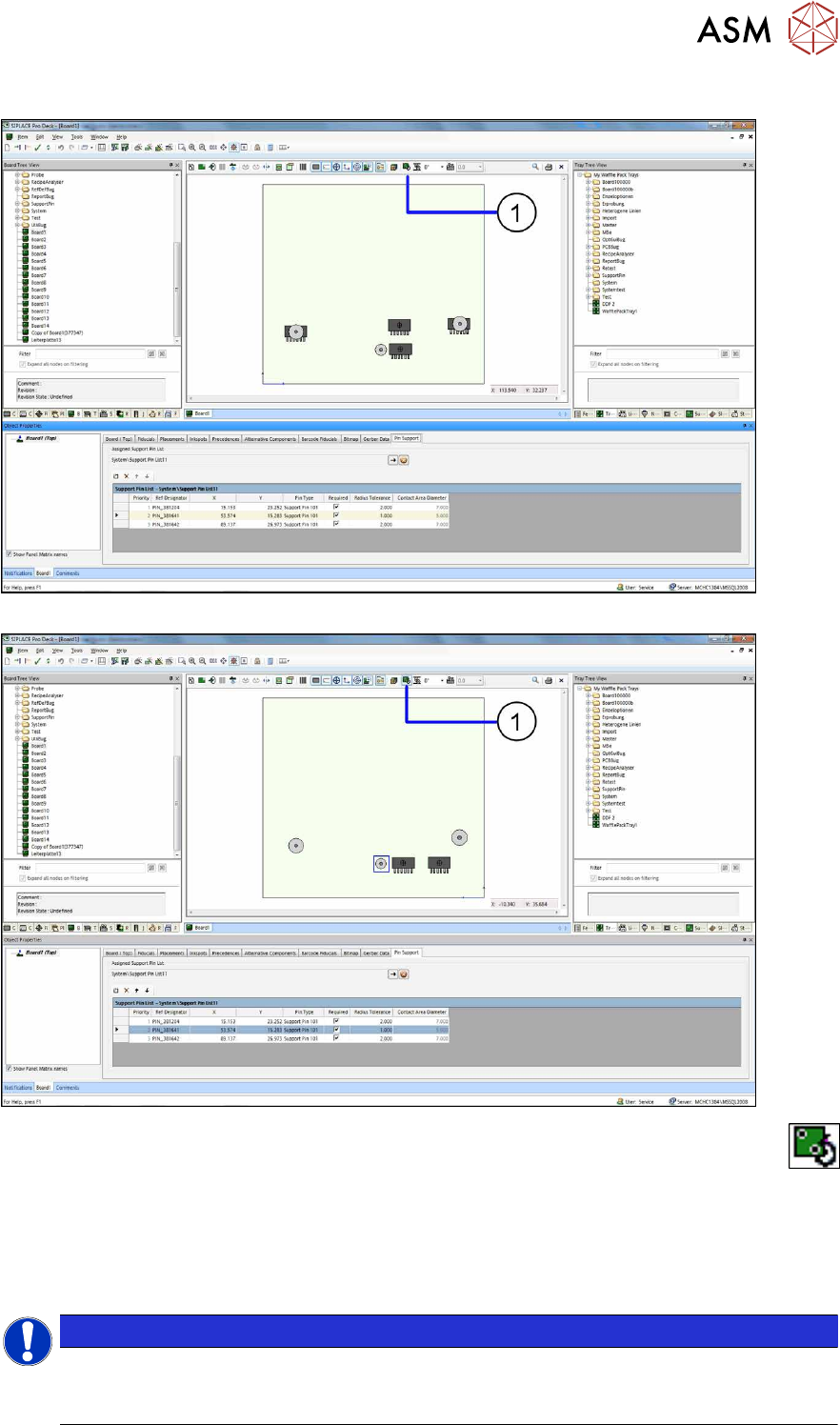This screenshot has width=840, height=1425.
Task: Click the magnifier search icon in upper board view
Action: tap(535, 167)
